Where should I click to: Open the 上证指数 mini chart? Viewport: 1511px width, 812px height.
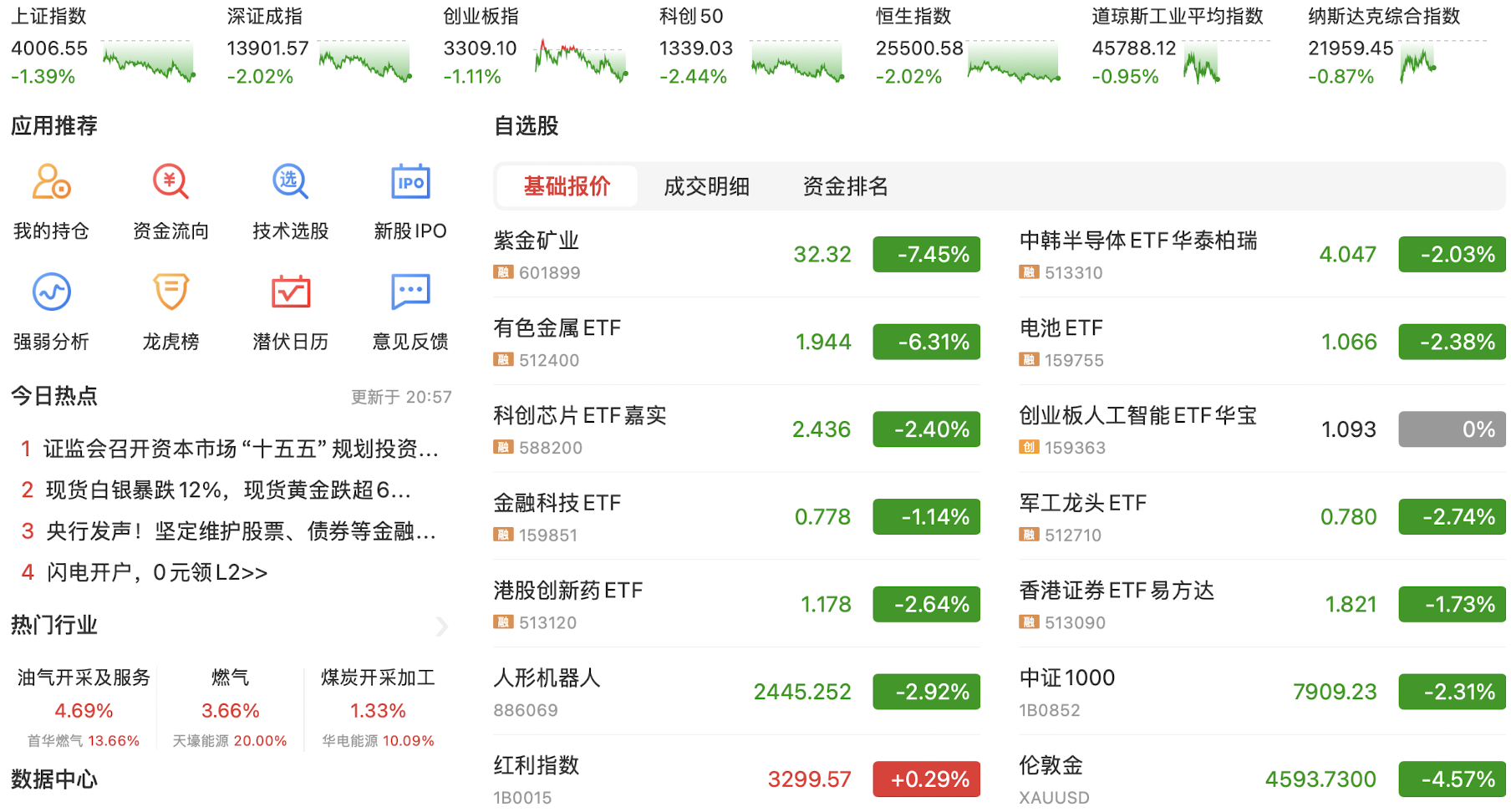point(149,62)
